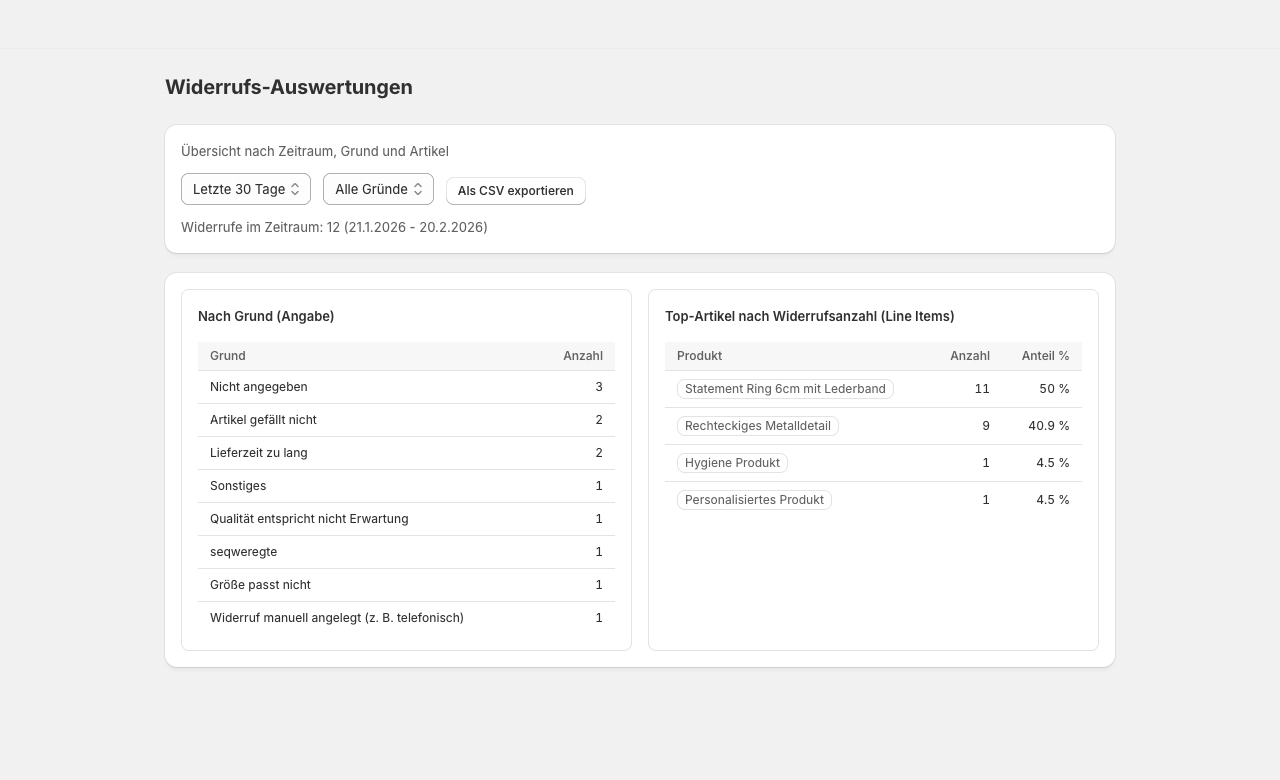The height and width of the screenshot is (780, 1280).
Task: Click the 'Anzahl' header in reasons table
Action: click(x=582, y=356)
